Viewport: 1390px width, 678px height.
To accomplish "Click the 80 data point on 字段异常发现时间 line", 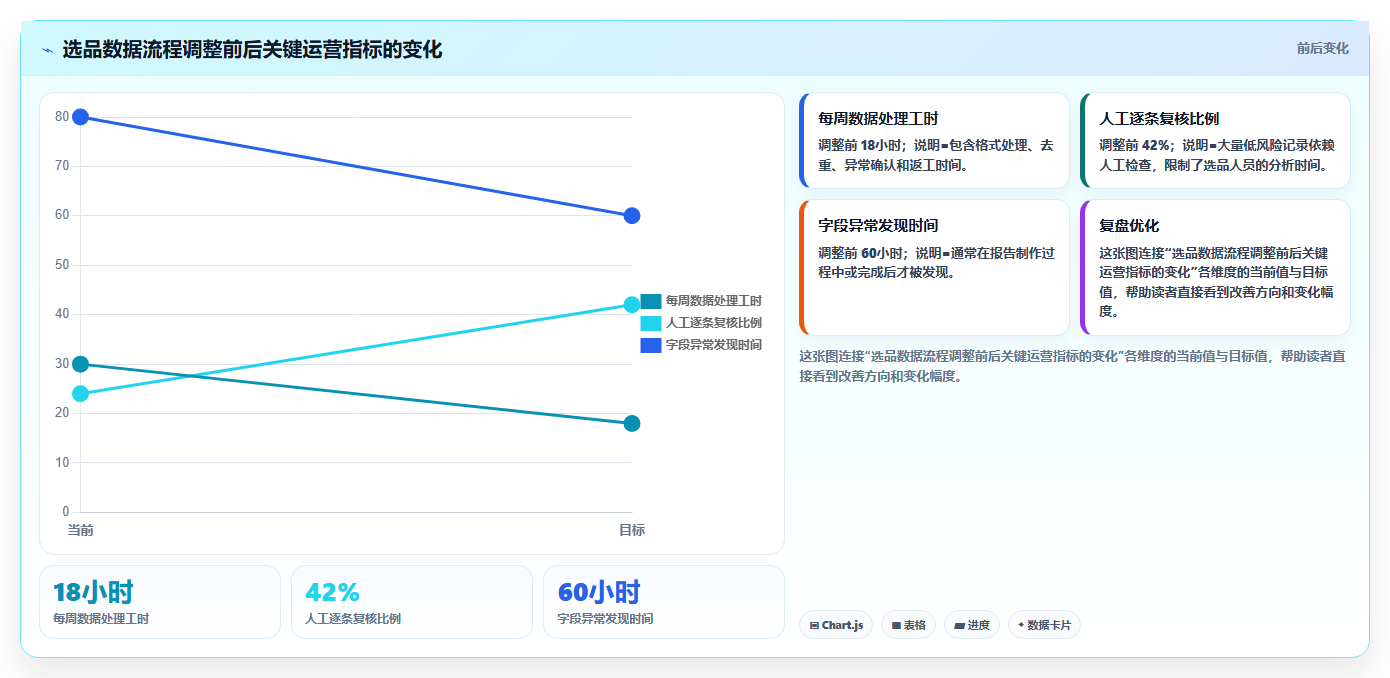I will click(x=81, y=117).
